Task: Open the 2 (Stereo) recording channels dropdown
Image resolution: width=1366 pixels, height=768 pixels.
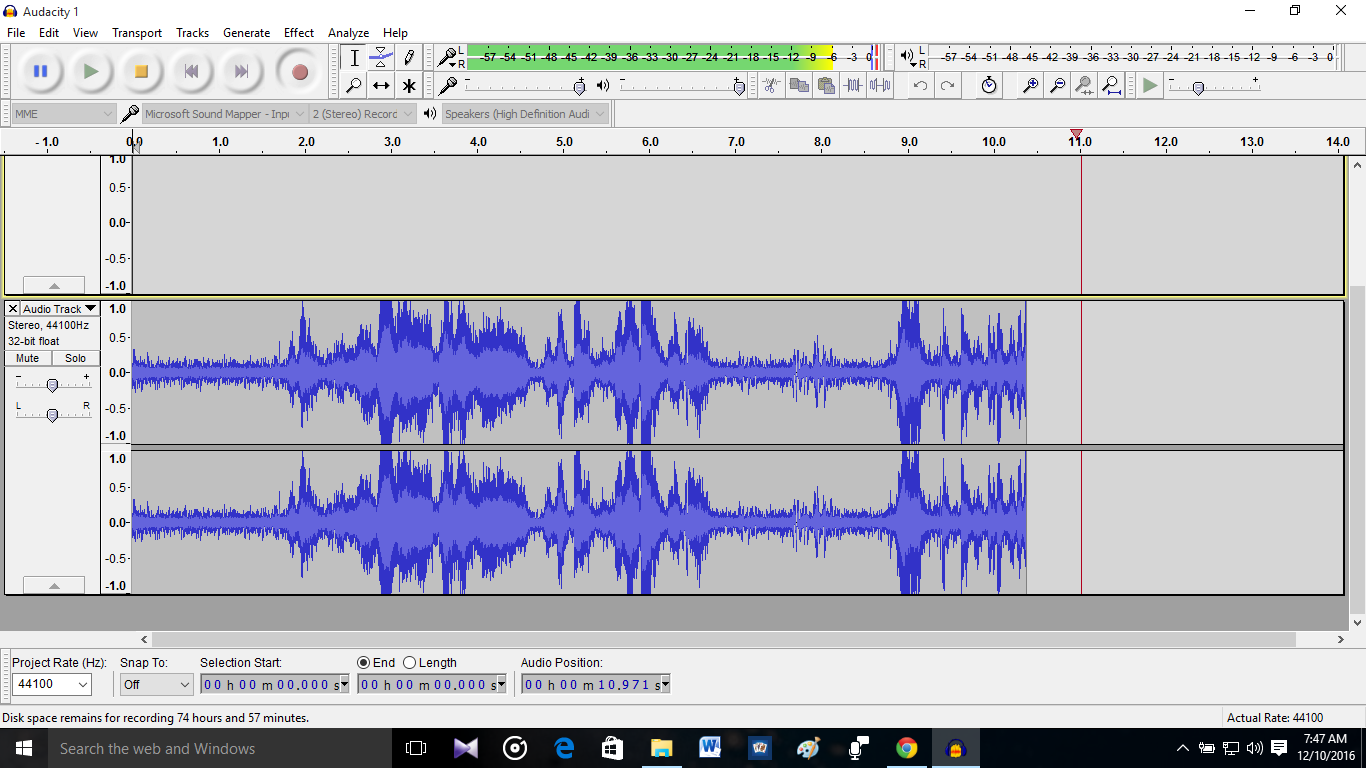Action: [362, 114]
